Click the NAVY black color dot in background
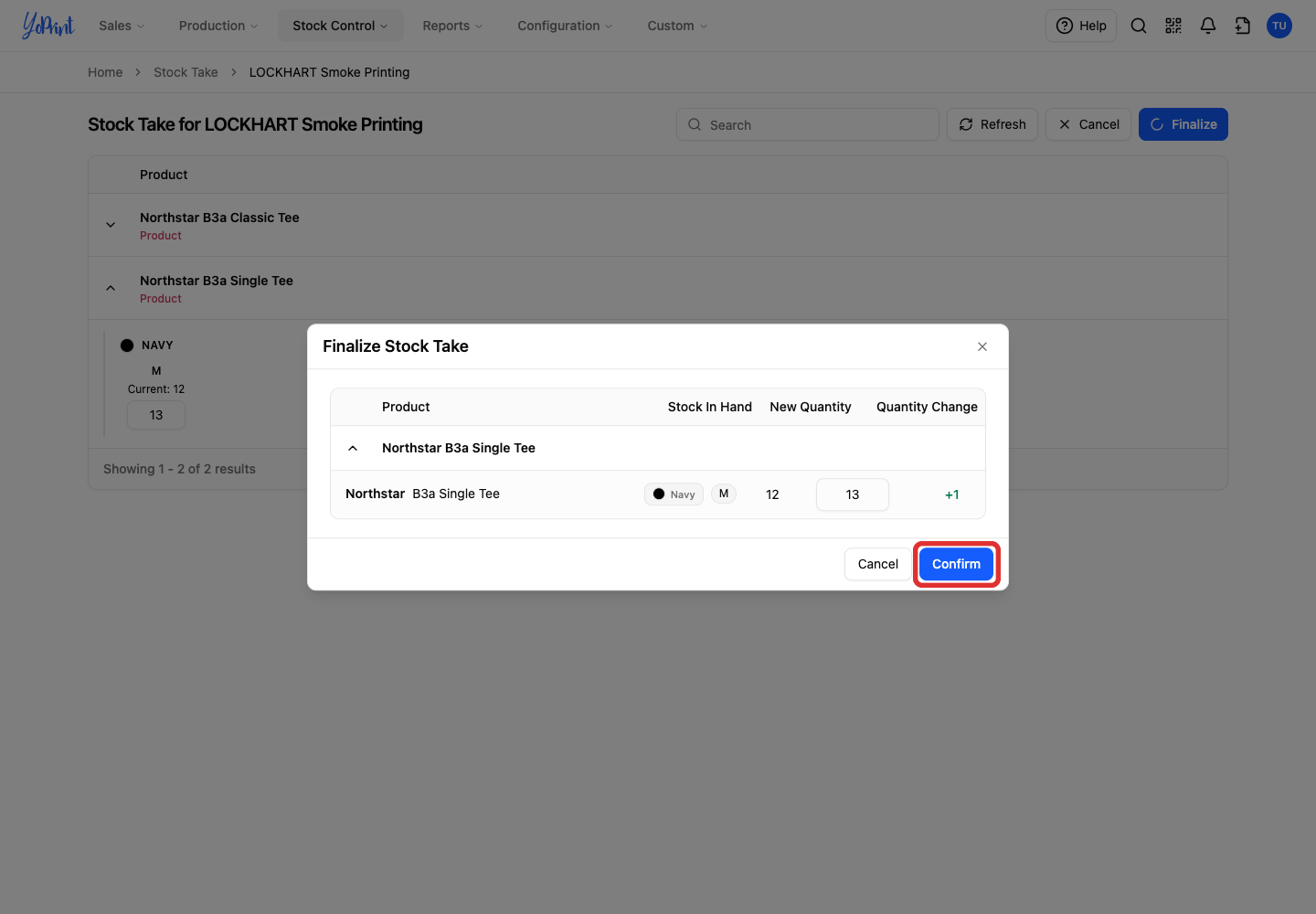Image resolution: width=1316 pixels, height=914 pixels. pos(127,345)
